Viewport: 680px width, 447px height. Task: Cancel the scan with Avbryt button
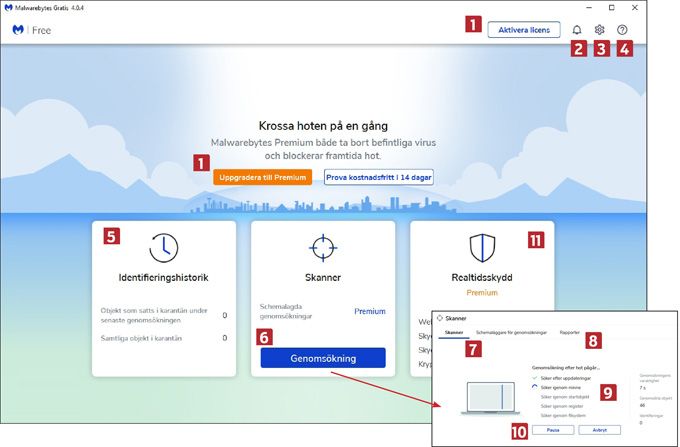tap(600, 430)
